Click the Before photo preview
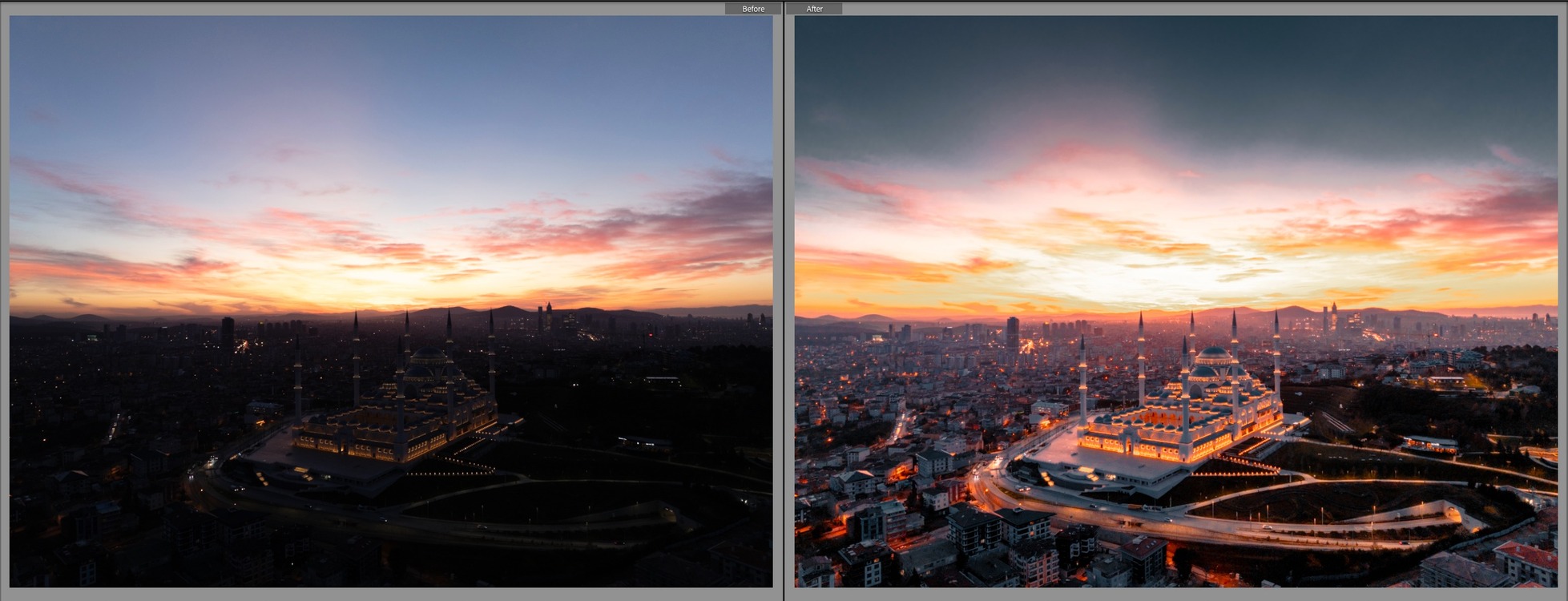1568x601 pixels. point(391,301)
